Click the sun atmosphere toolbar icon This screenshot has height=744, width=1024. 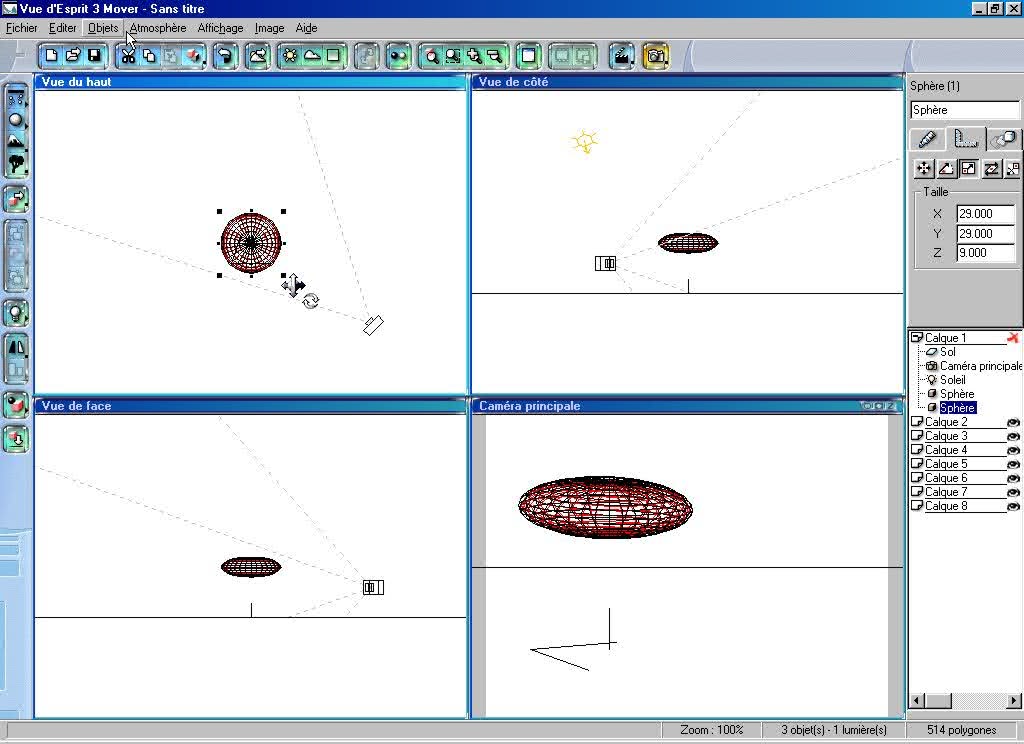pyautogui.click(x=290, y=56)
